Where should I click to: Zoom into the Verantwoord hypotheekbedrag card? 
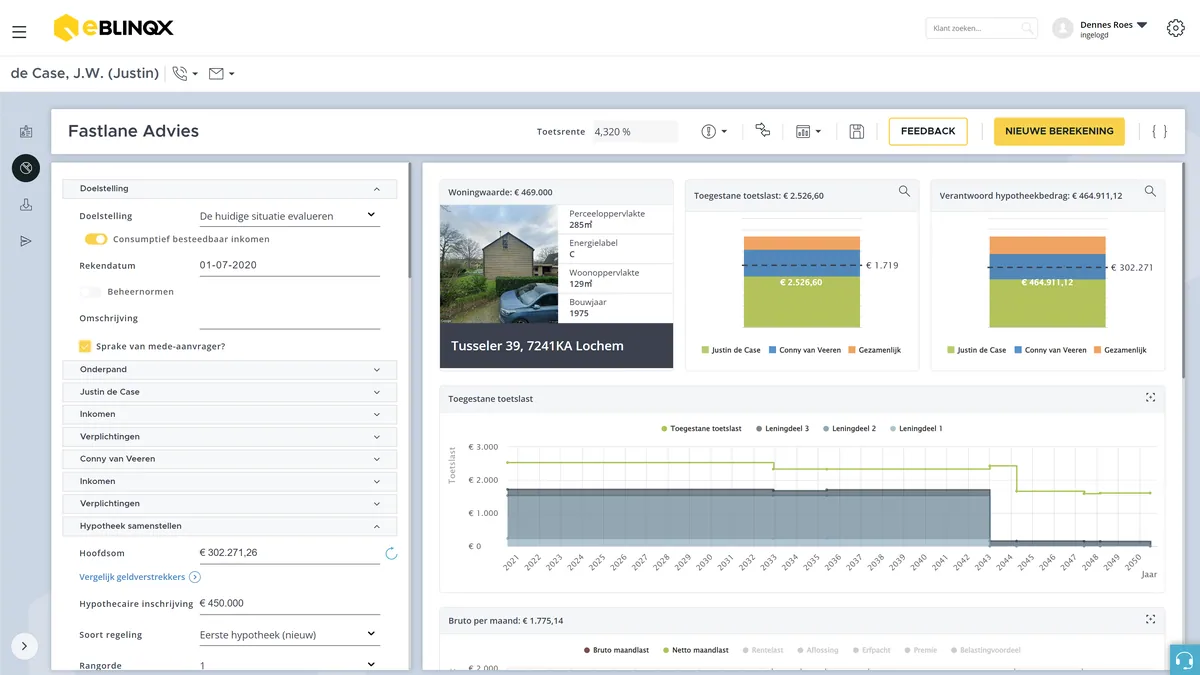1150,191
